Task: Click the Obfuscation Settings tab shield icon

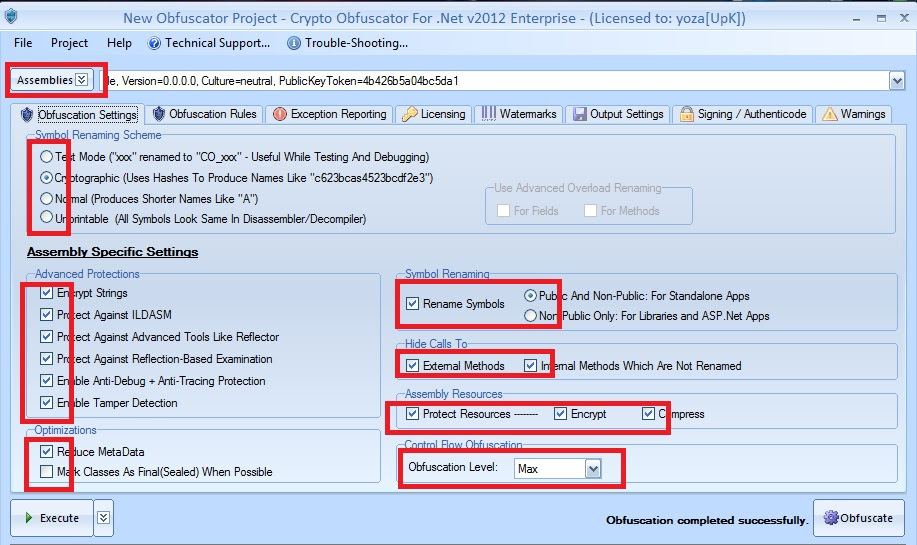Action: tap(27, 115)
